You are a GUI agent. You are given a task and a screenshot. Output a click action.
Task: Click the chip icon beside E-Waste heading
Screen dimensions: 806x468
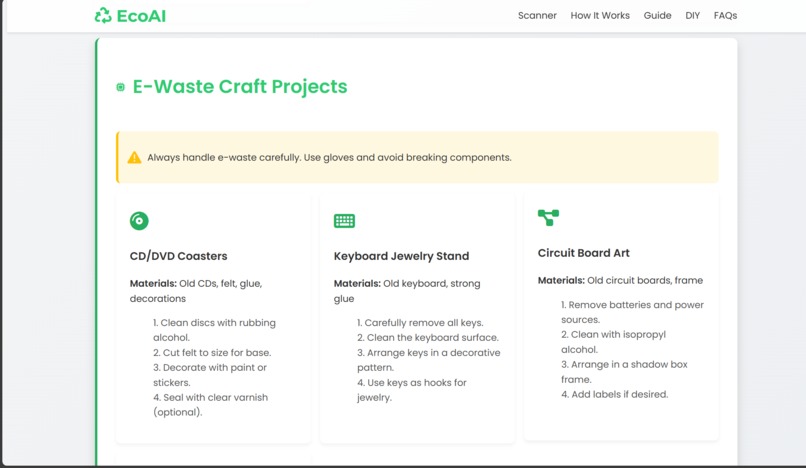point(120,87)
